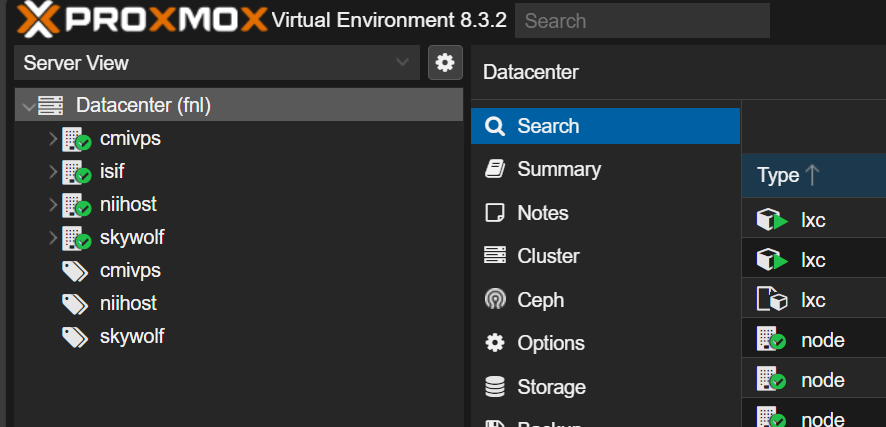Screen dimensions: 886x427
Task: Select the skywolf node label
Action: pos(132,237)
